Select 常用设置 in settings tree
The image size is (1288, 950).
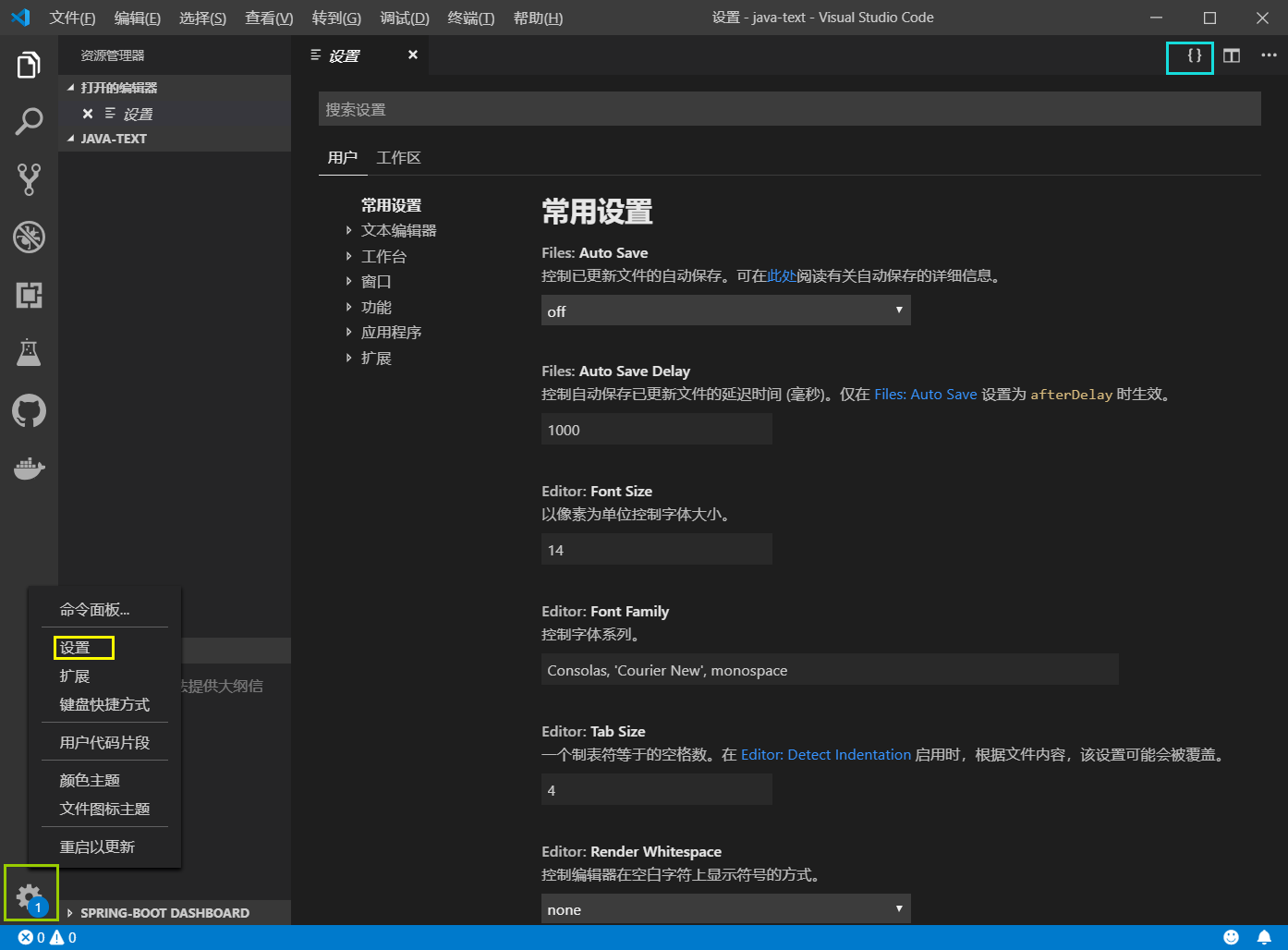pos(391,205)
